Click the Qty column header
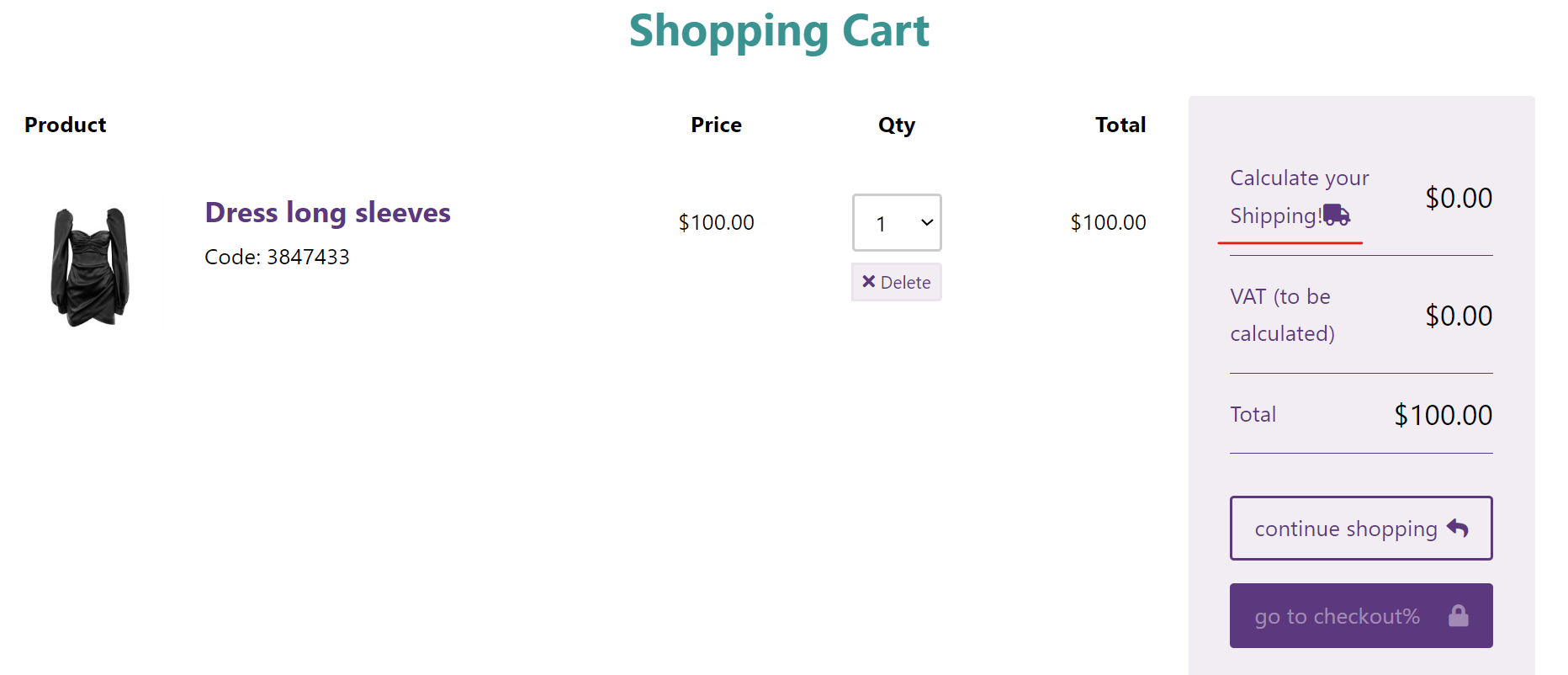 896,125
